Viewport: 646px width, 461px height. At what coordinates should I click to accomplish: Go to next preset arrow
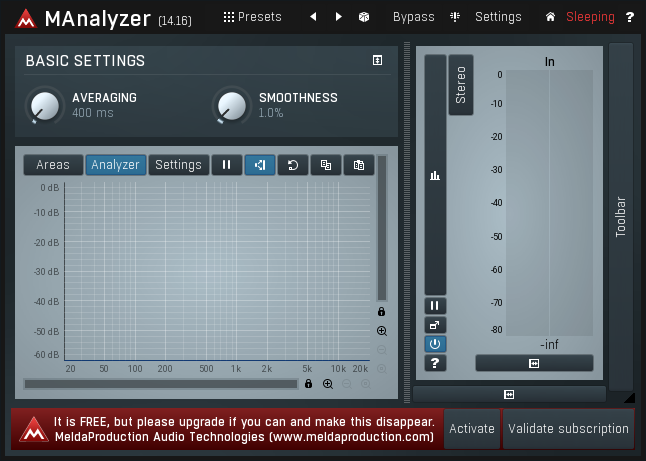click(x=338, y=17)
